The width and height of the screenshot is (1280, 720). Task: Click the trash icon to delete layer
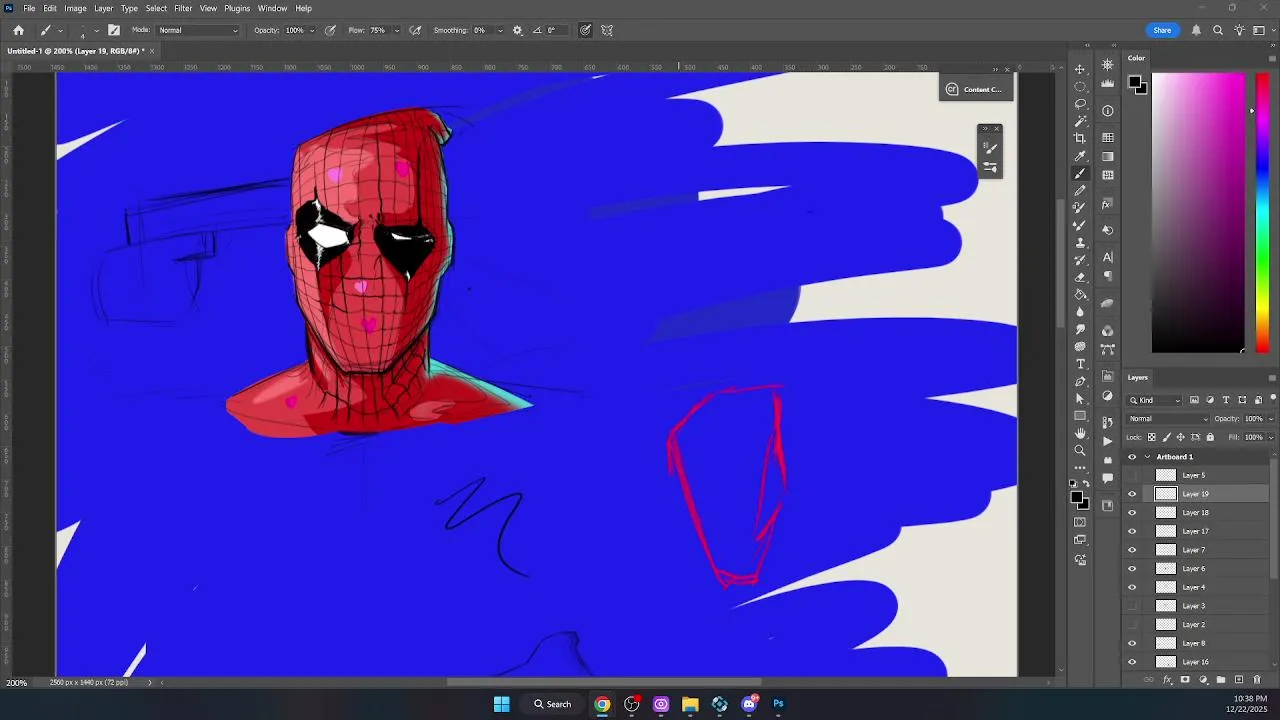tap(1257, 680)
